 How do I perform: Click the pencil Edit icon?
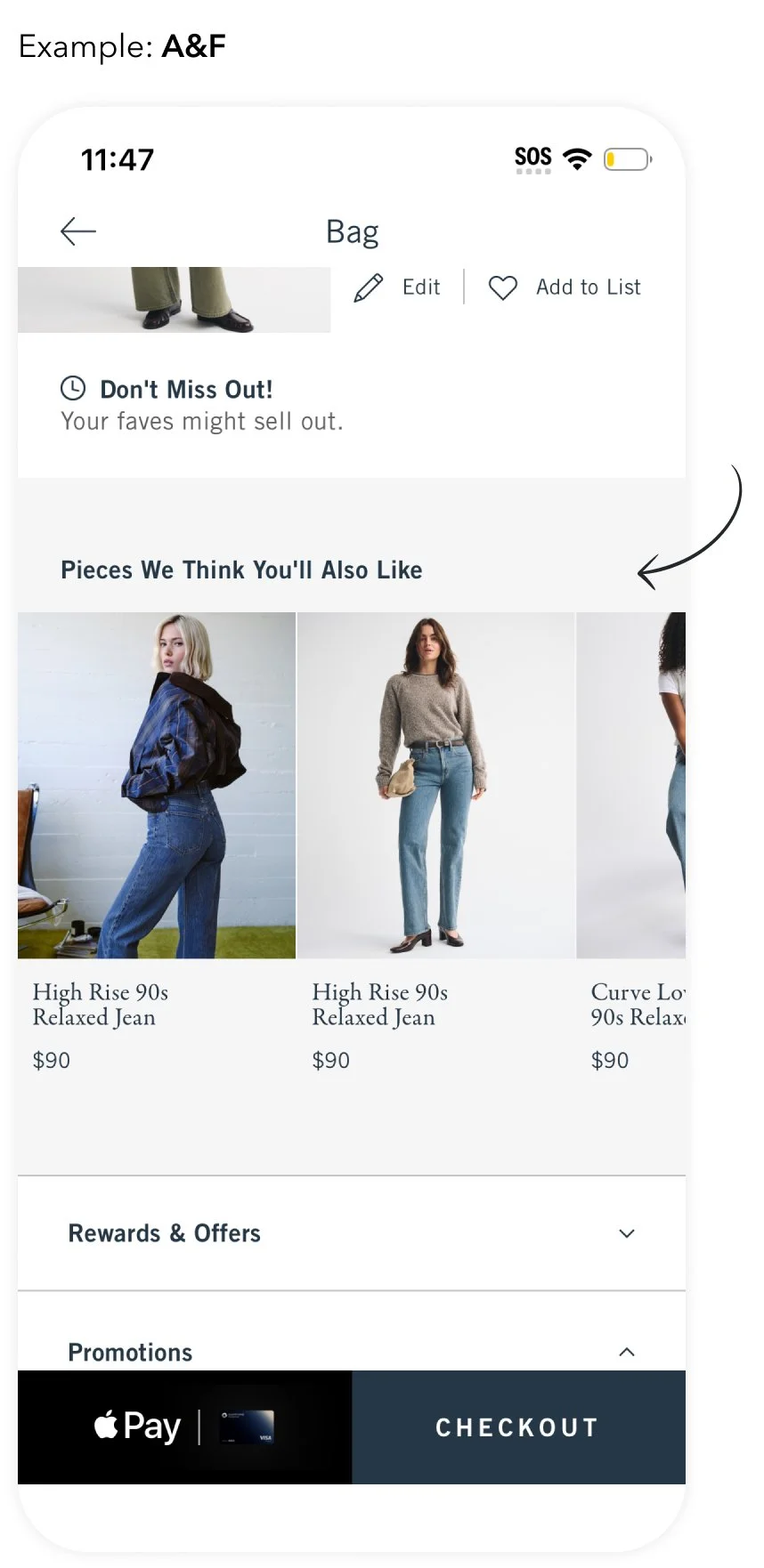[x=369, y=287]
